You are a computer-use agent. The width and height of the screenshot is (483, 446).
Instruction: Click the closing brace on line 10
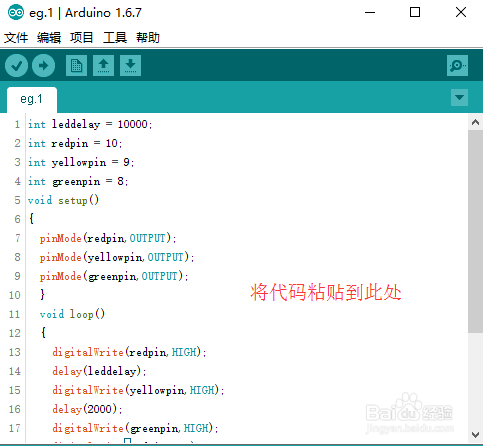tap(42, 295)
